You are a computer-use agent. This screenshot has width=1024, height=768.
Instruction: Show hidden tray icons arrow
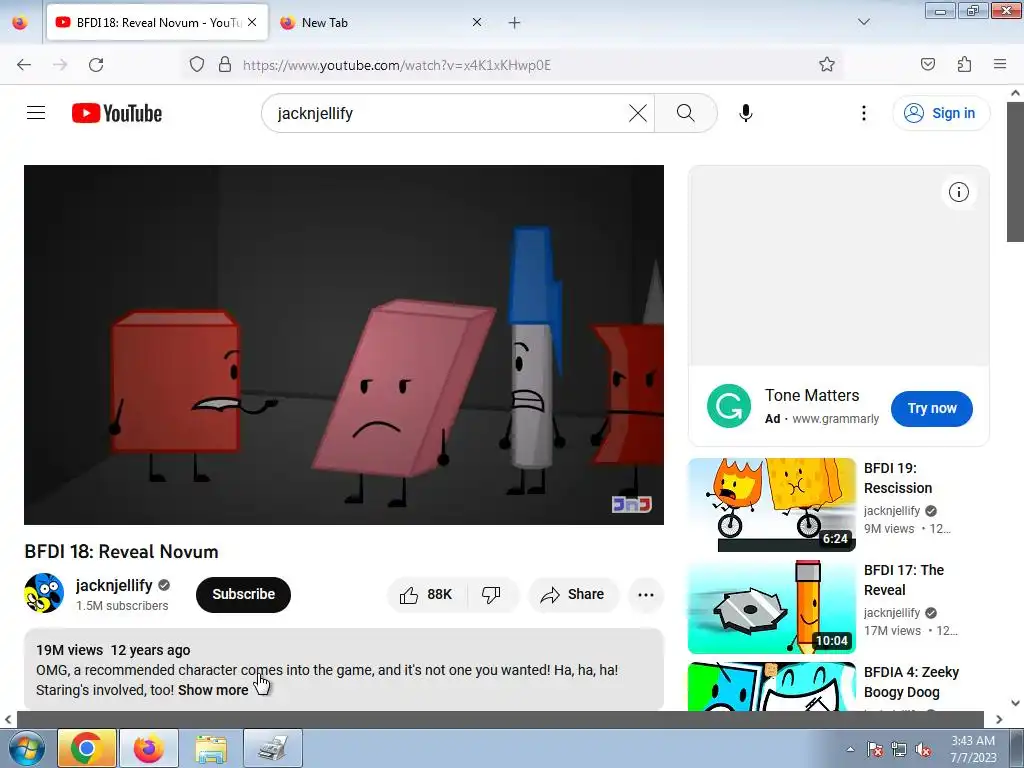[850, 749]
